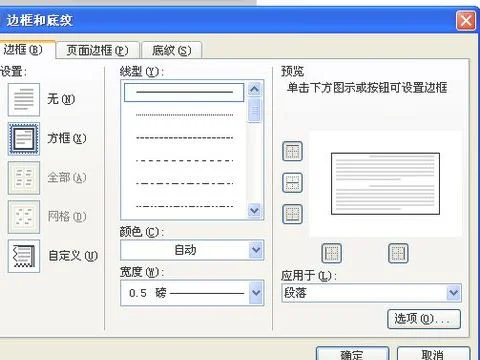Select the grayed 网格 (Grid) setting icon

[24, 217]
